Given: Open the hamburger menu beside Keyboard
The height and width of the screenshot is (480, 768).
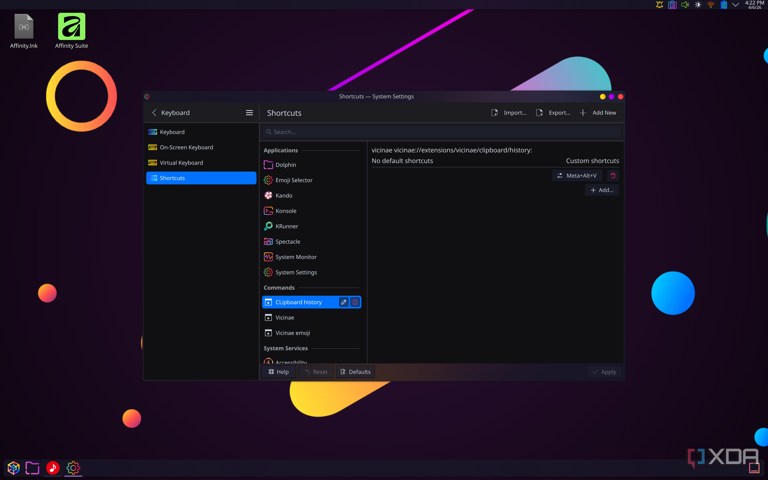Looking at the screenshot, I should [x=249, y=113].
